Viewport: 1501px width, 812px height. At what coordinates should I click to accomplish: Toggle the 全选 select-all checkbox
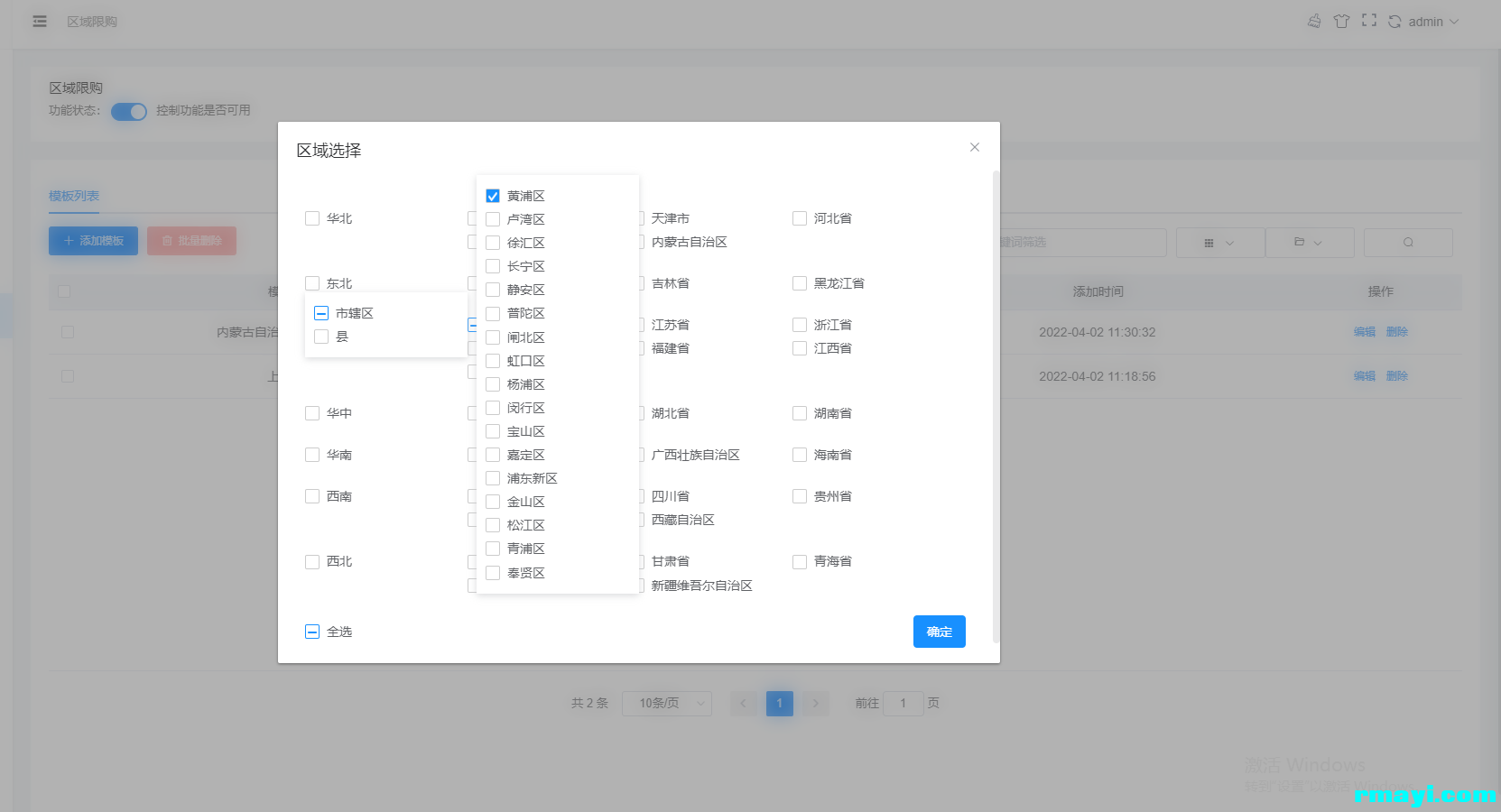click(312, 632)
